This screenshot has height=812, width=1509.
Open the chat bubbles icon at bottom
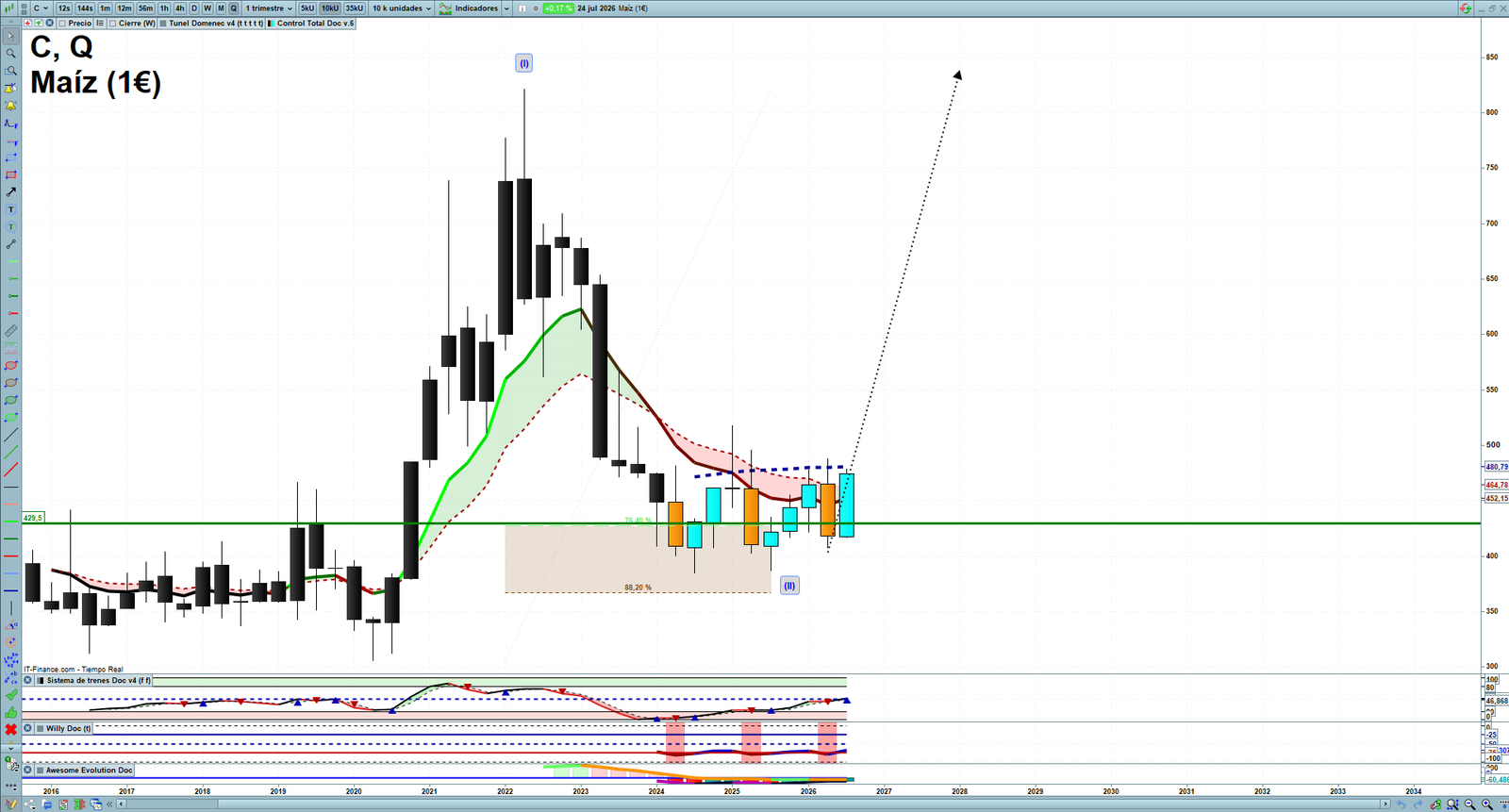click(47, 804)
